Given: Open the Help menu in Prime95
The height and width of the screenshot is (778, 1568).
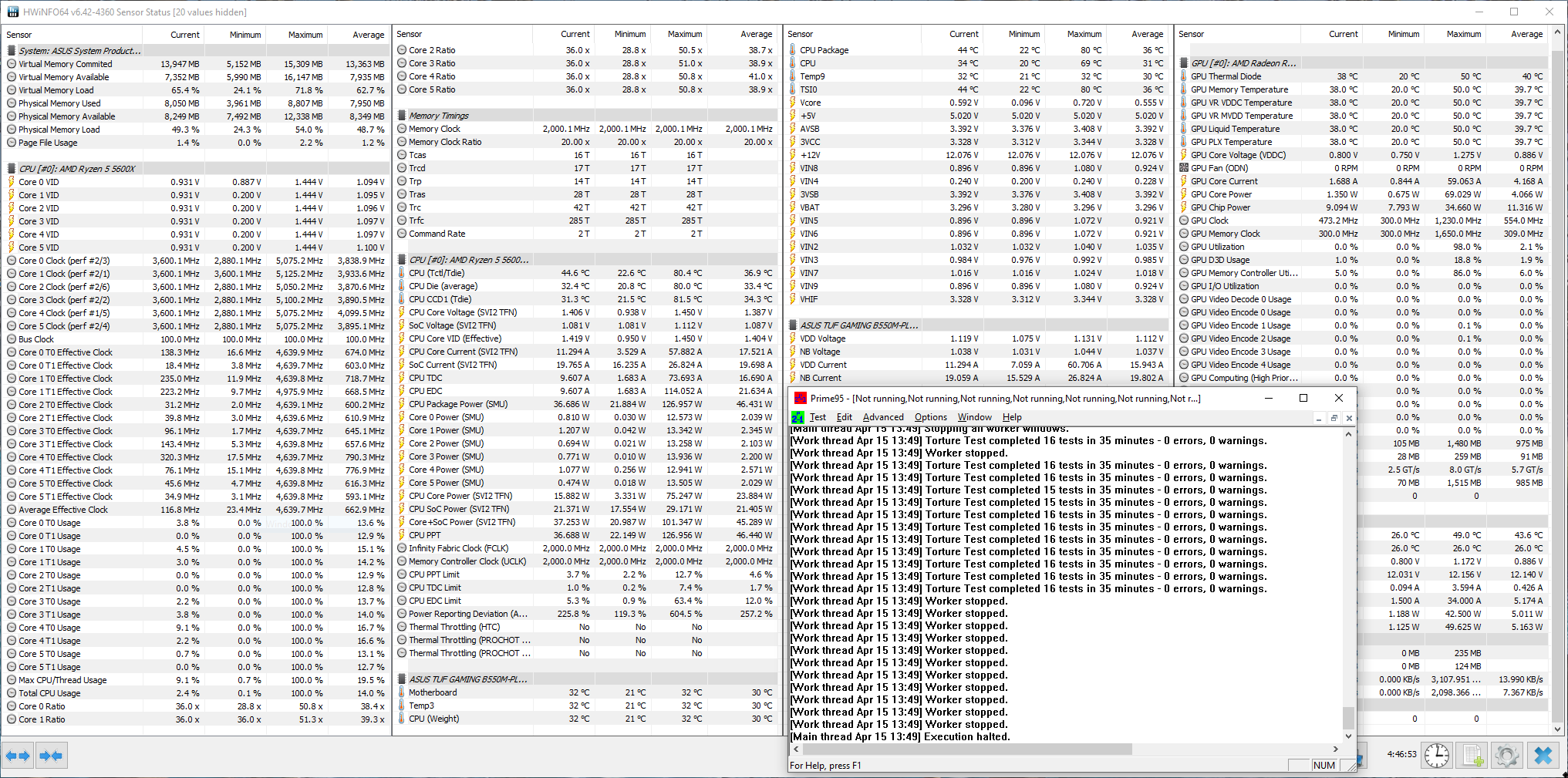Looking at the screenshot, I should tap(1012, 417).
